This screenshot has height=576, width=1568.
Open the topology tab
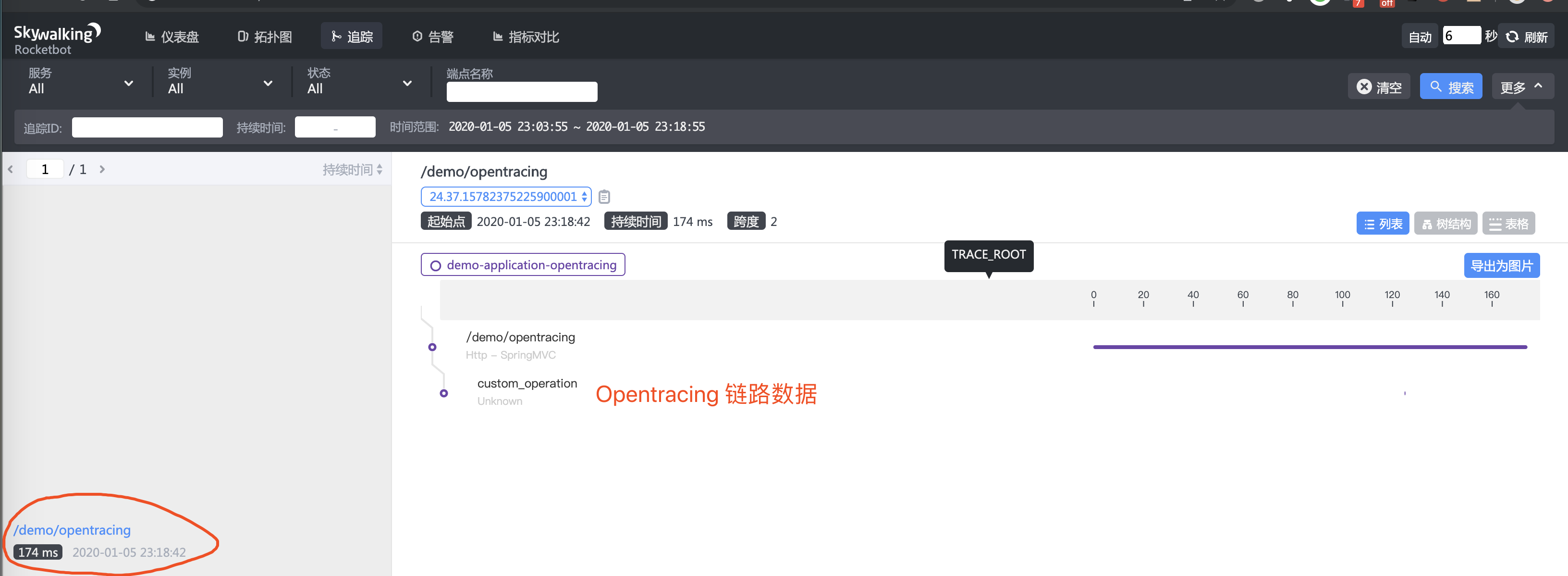click(265, 37)
